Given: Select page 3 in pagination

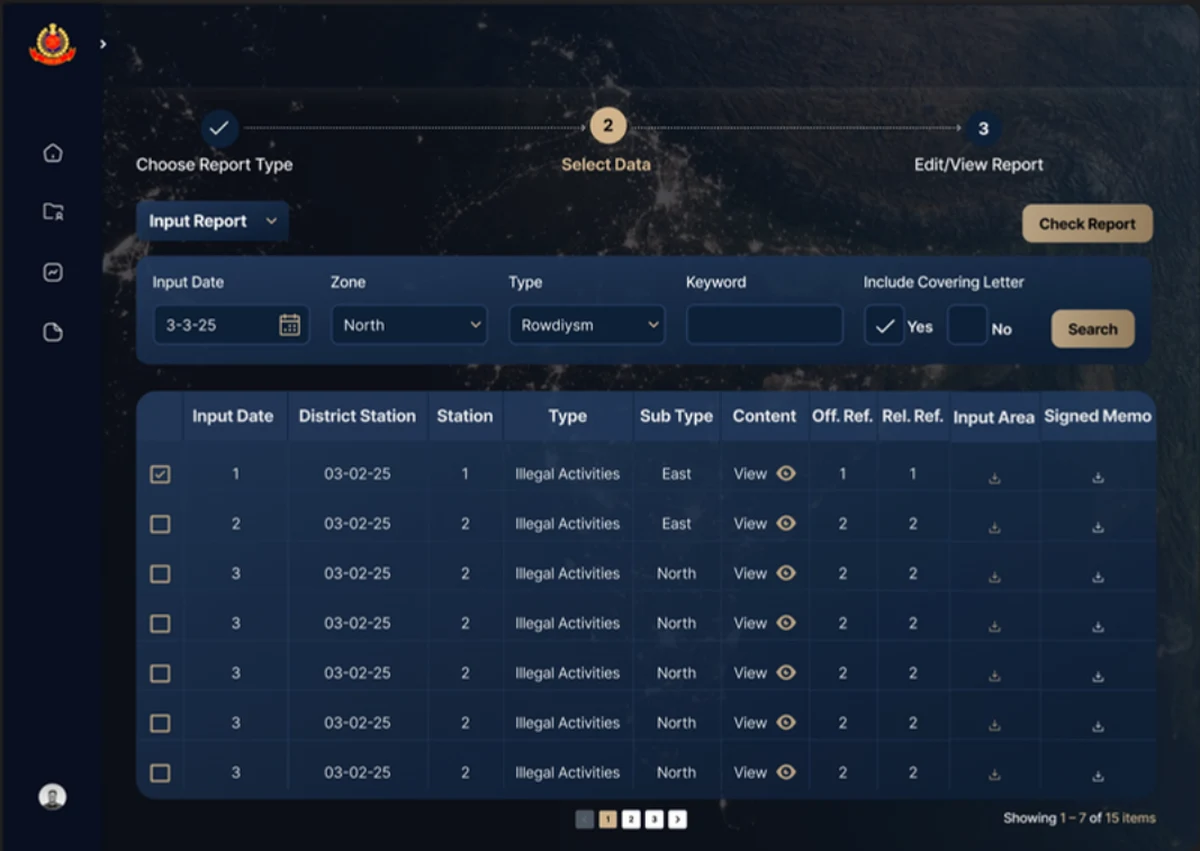Looking at the screenshot, I should tap(654, 819).
